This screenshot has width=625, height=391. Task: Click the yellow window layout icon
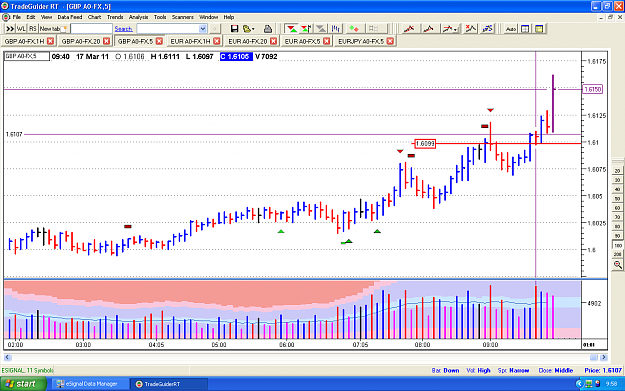[x=539, y=29]
